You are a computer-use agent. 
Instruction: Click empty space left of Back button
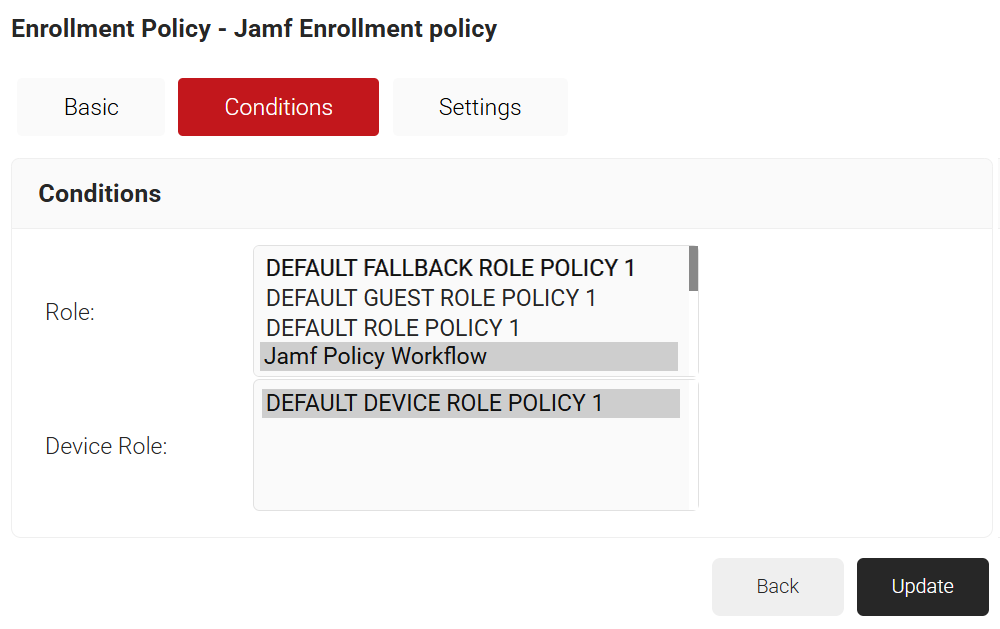pyautogui.click(x=400, y=587)
